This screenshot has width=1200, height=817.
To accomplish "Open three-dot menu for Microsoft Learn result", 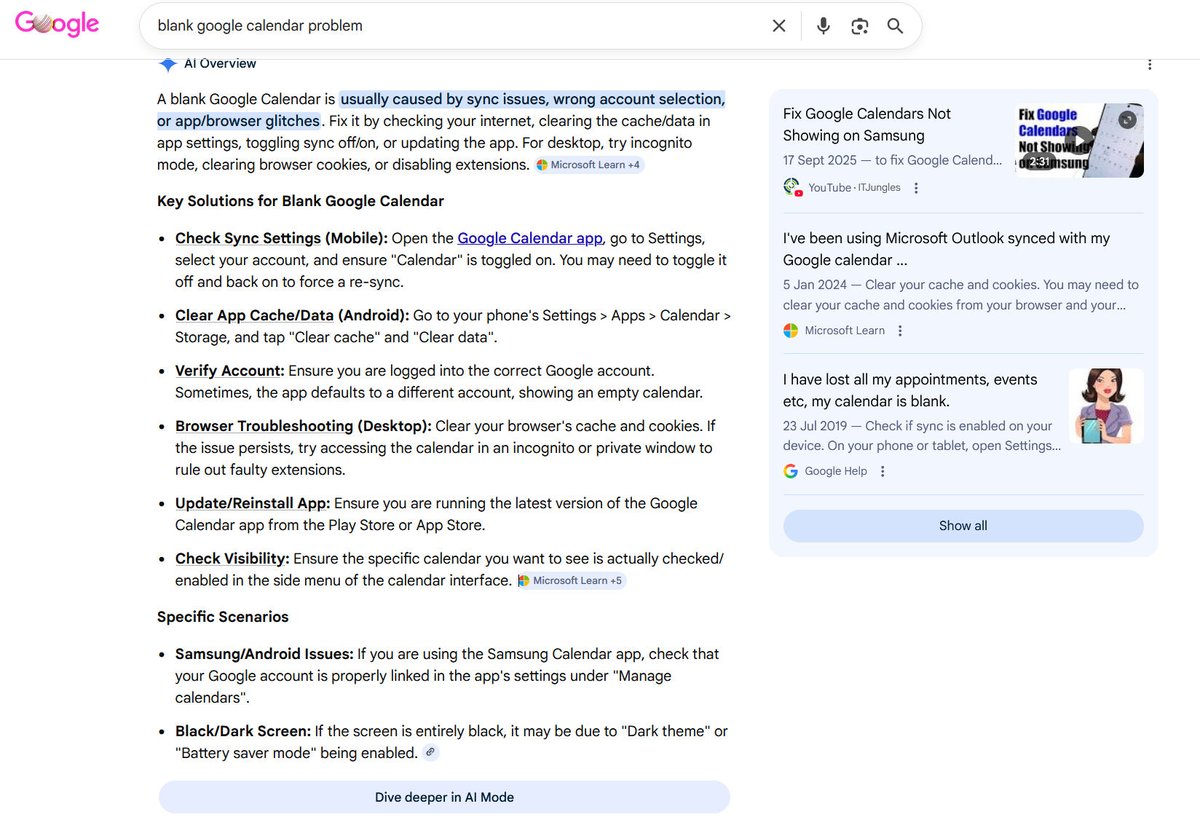I will click(899, 331).
